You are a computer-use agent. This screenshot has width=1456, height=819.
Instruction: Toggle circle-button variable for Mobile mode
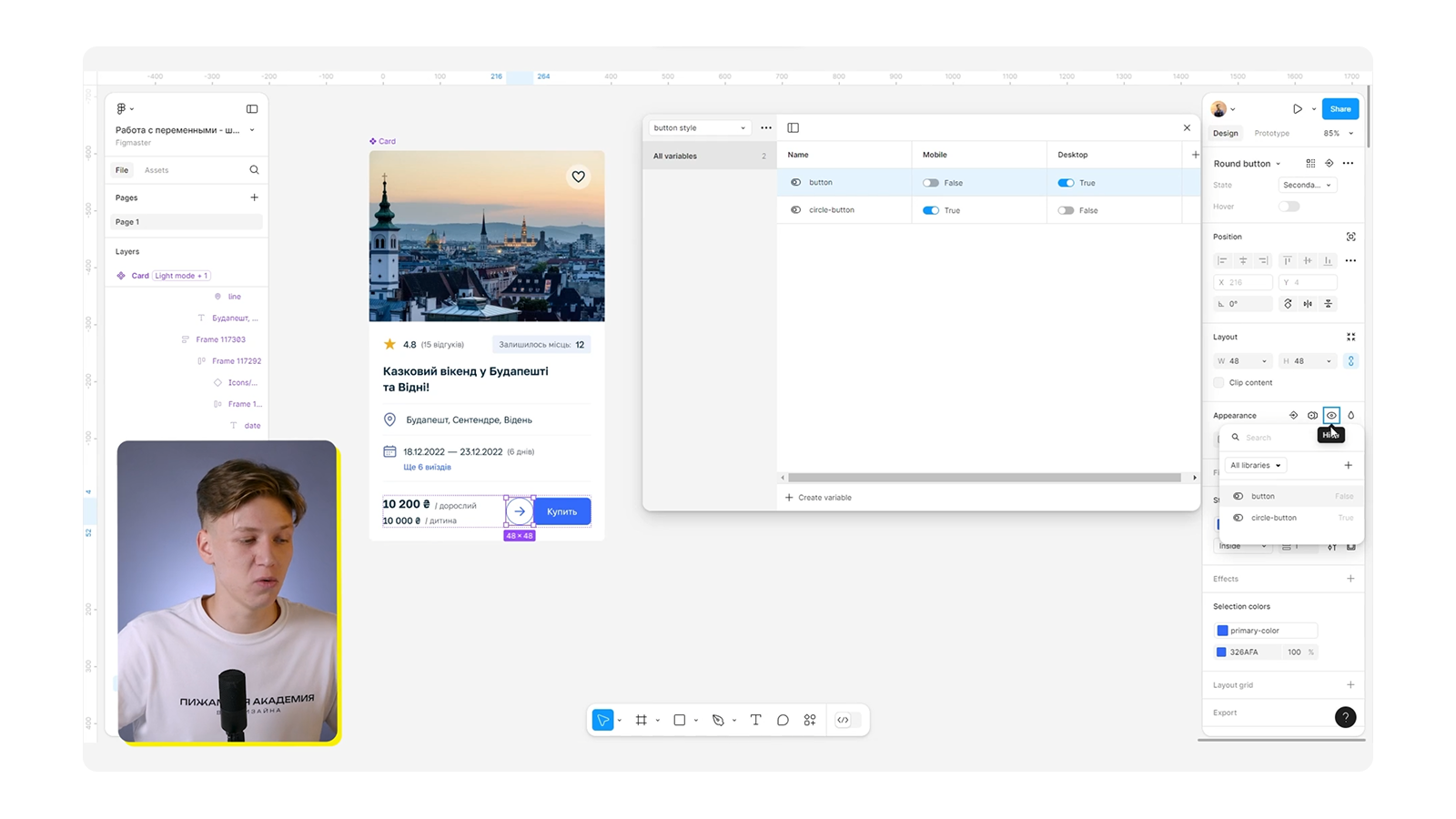tap(930, 210)
